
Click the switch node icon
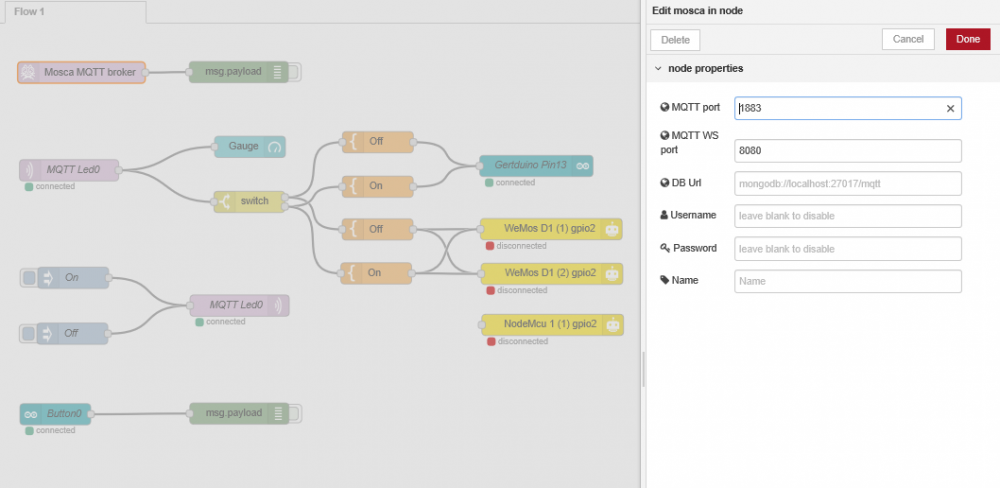pos(225,201)
